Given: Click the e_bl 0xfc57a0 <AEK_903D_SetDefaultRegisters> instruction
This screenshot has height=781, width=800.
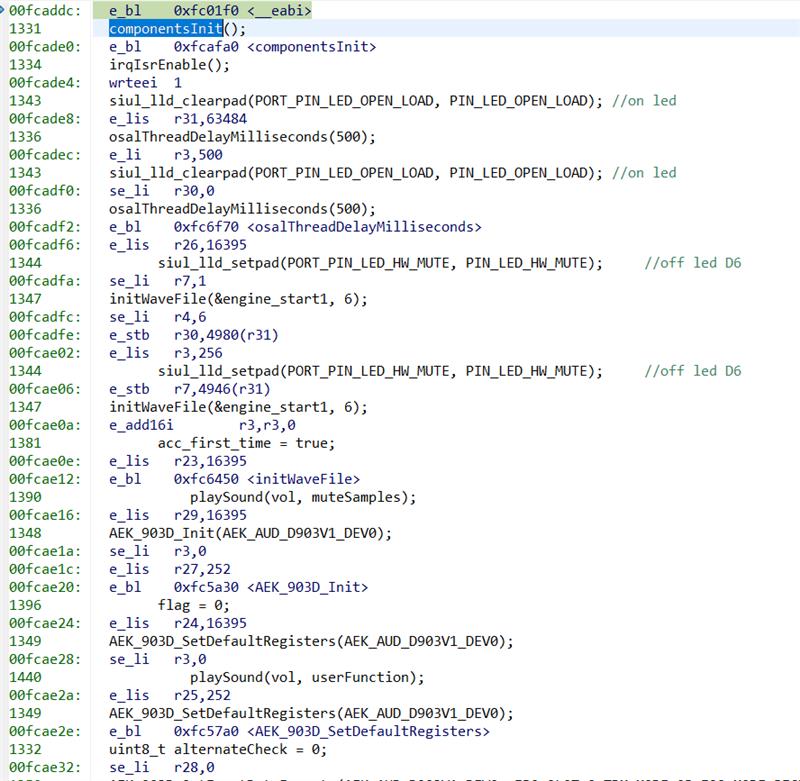Looking at the screenshot, I should click(299, 732).
